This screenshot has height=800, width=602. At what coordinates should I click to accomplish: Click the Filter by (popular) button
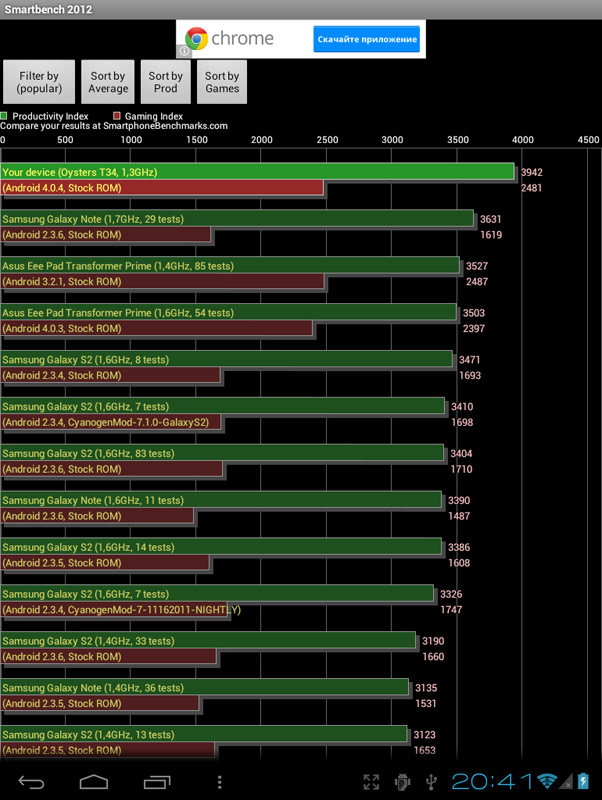tap(39, 82)
